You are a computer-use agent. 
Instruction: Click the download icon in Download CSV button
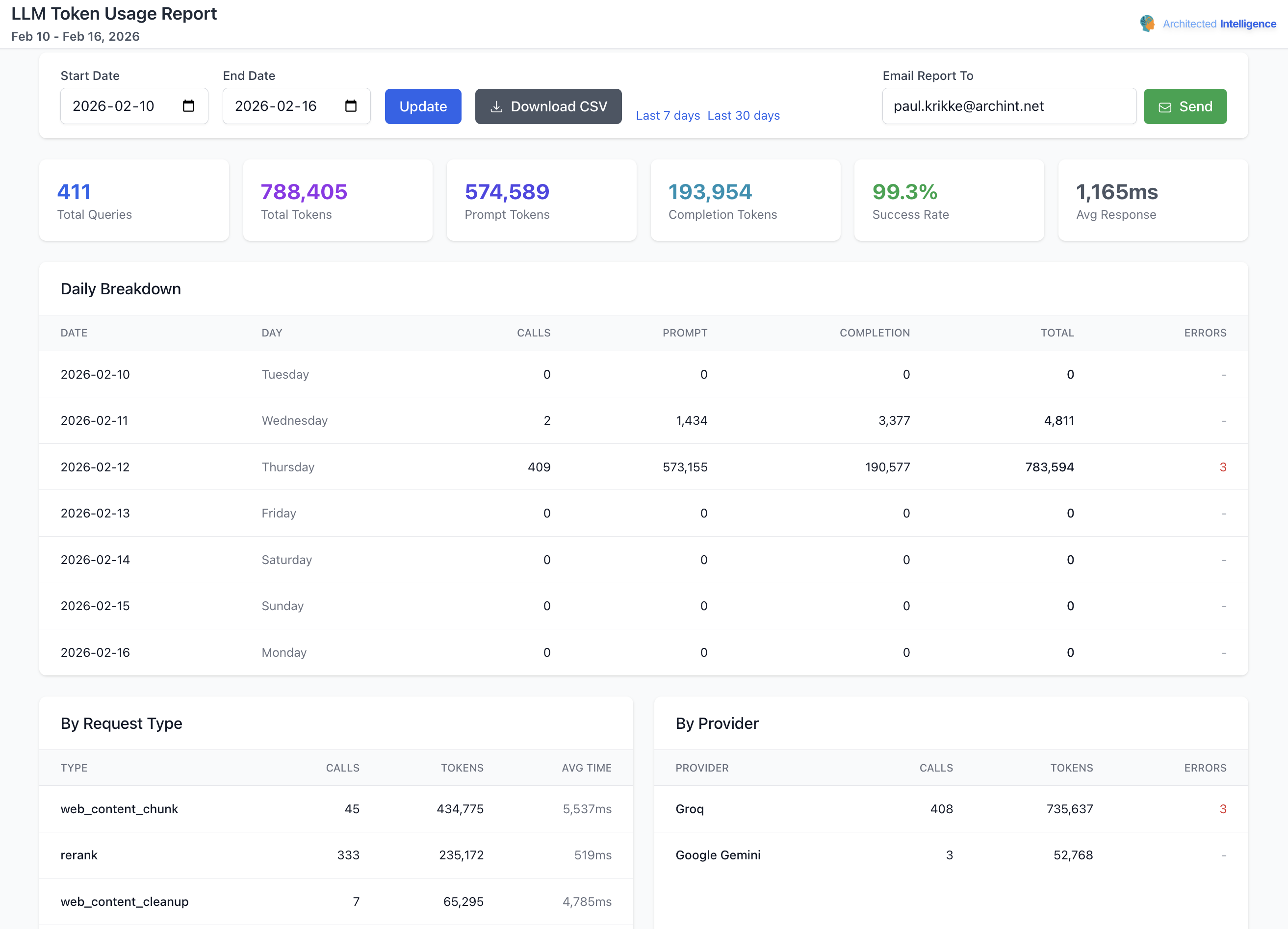click(x=497, y=106)
